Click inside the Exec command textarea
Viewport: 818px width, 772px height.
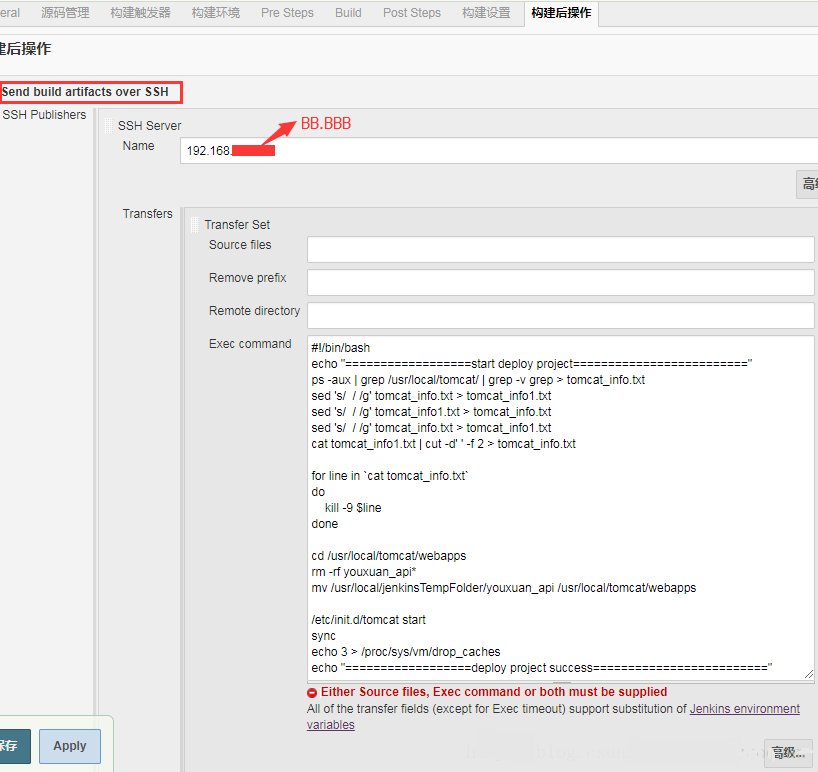click(x=560, y=508)
